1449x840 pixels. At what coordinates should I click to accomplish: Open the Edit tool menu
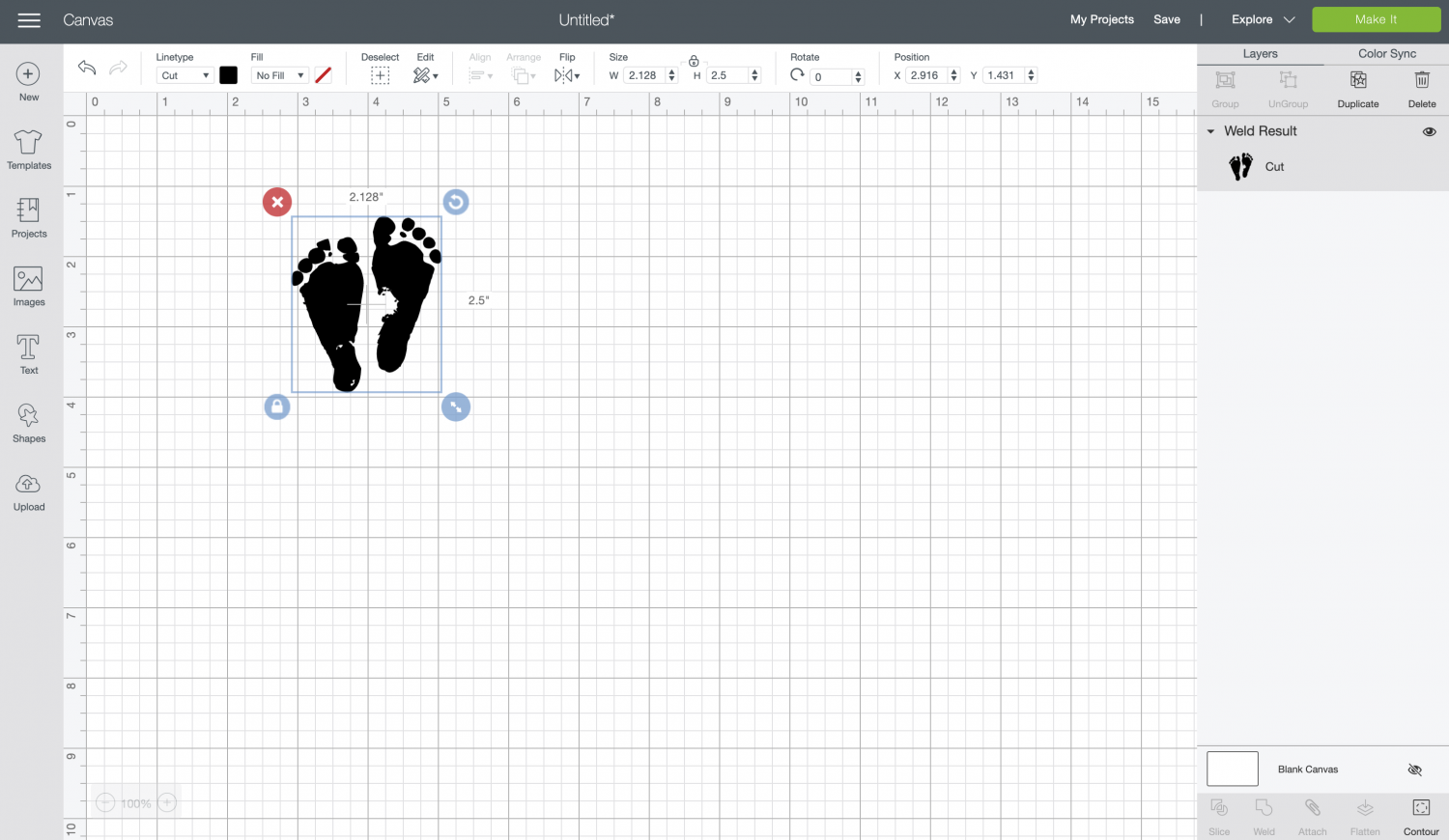point(425,75)
